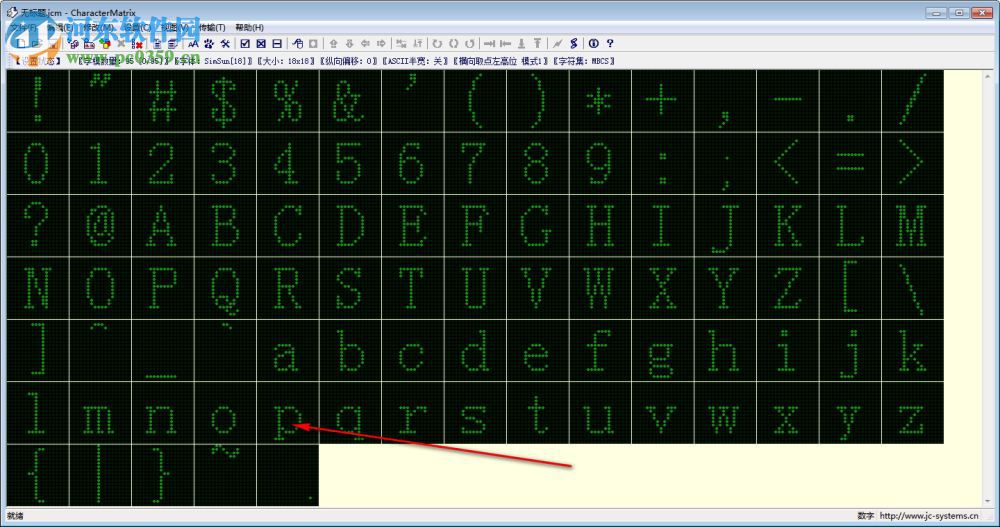Open the 视图(V) menu
Viewport: 1000px width, 527px height.
point(174,27)
